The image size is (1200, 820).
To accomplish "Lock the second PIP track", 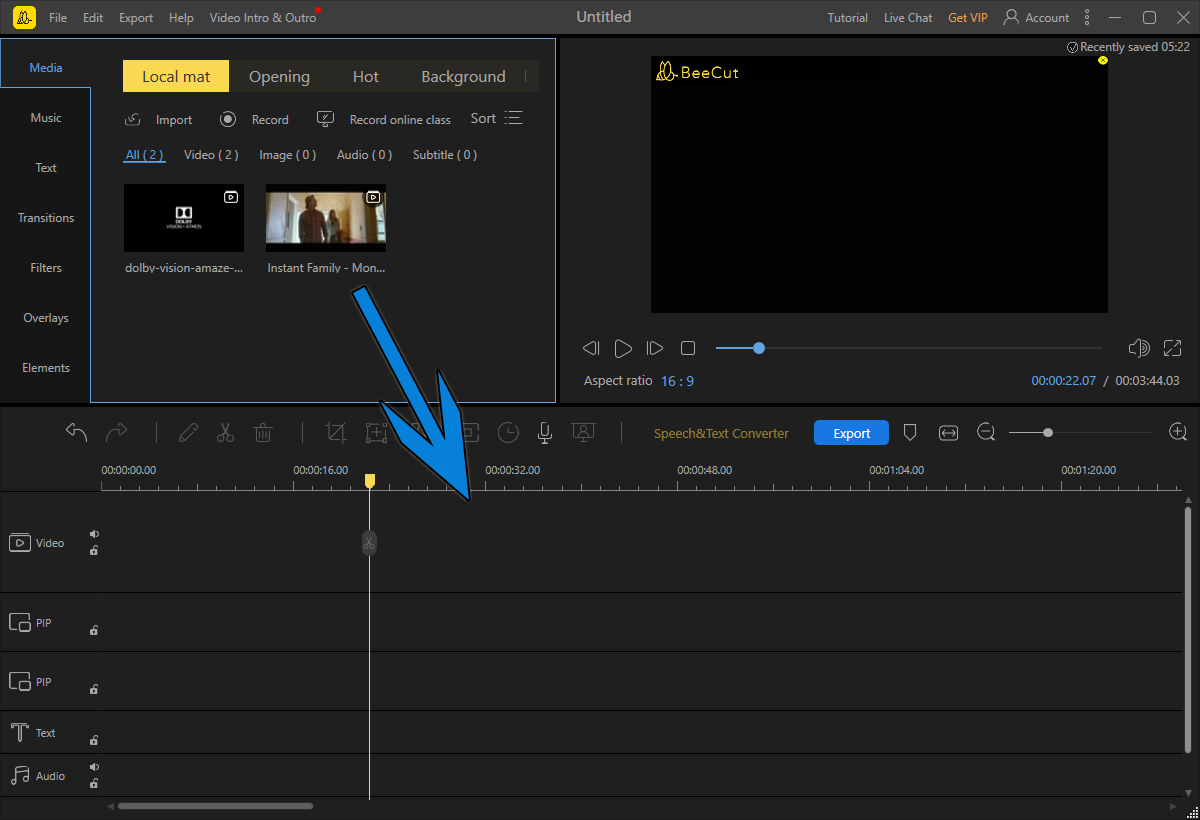I will [x=94, y=689].
